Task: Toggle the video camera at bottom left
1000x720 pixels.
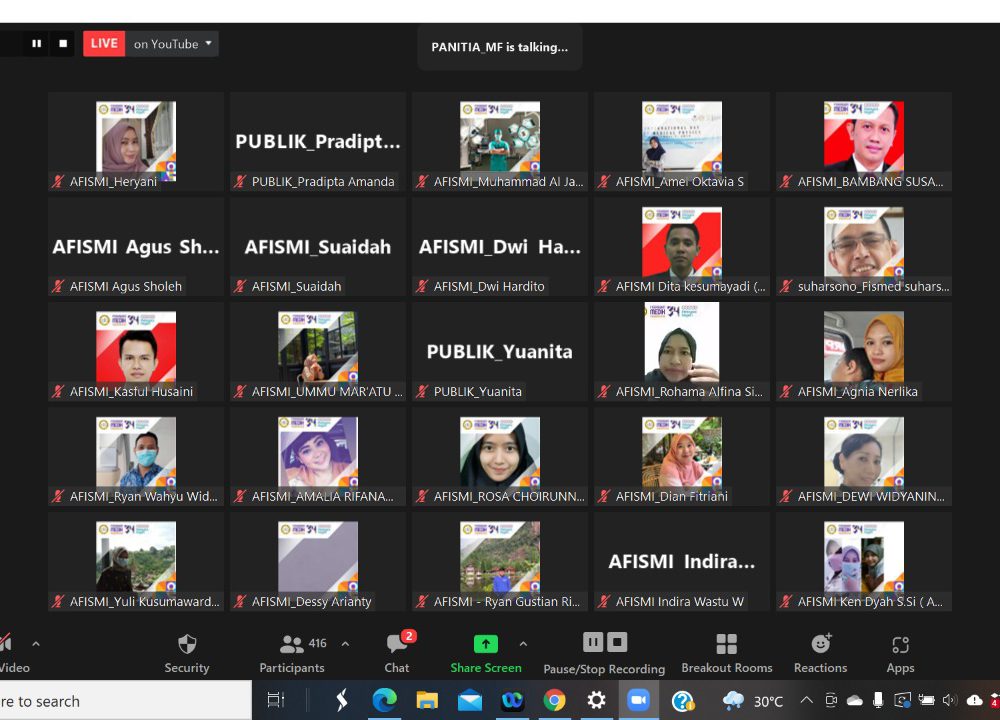Action: point(8,652)
